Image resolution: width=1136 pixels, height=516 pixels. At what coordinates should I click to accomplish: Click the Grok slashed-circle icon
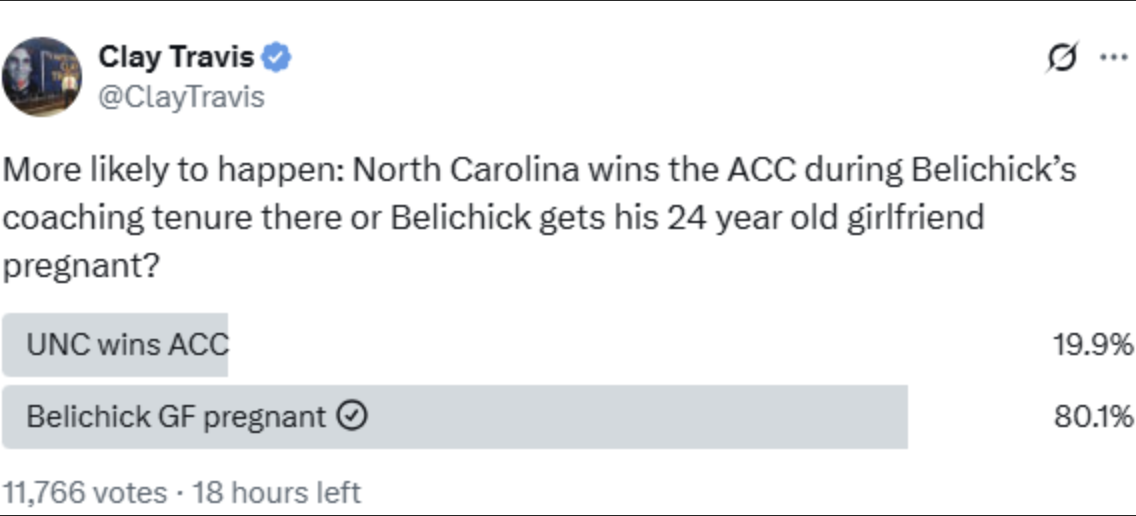[x=1063, y=57]
